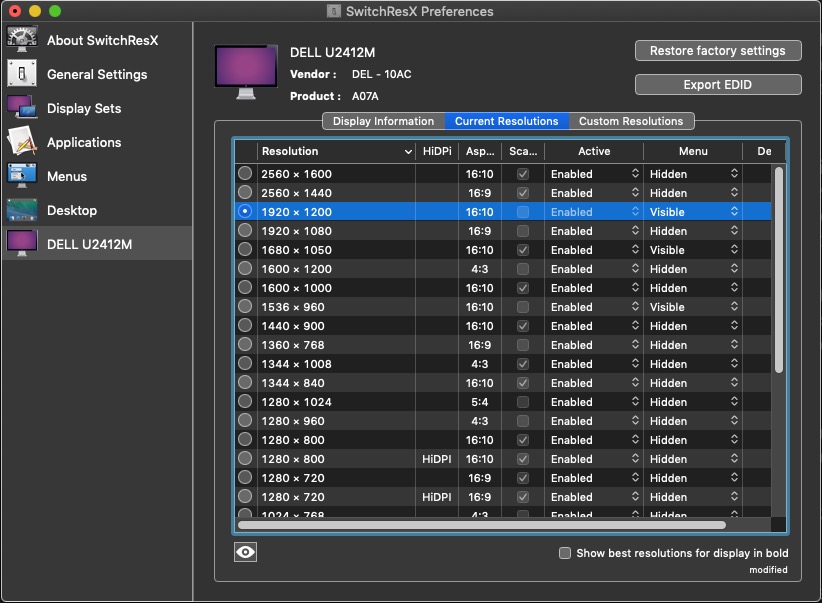822x603 pixels.
Task: Sort by the Menu column header
Action: tap(693, 151)
